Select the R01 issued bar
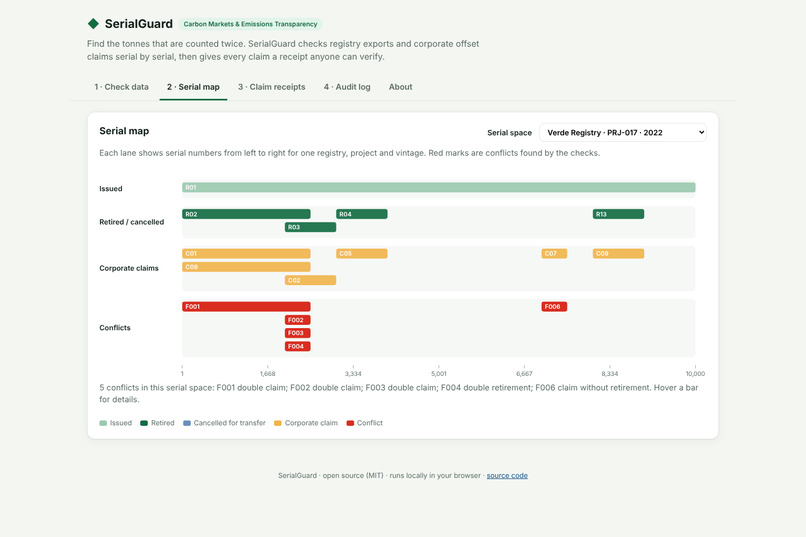Viewport: 806px width, 537px height. pos(438,188)
